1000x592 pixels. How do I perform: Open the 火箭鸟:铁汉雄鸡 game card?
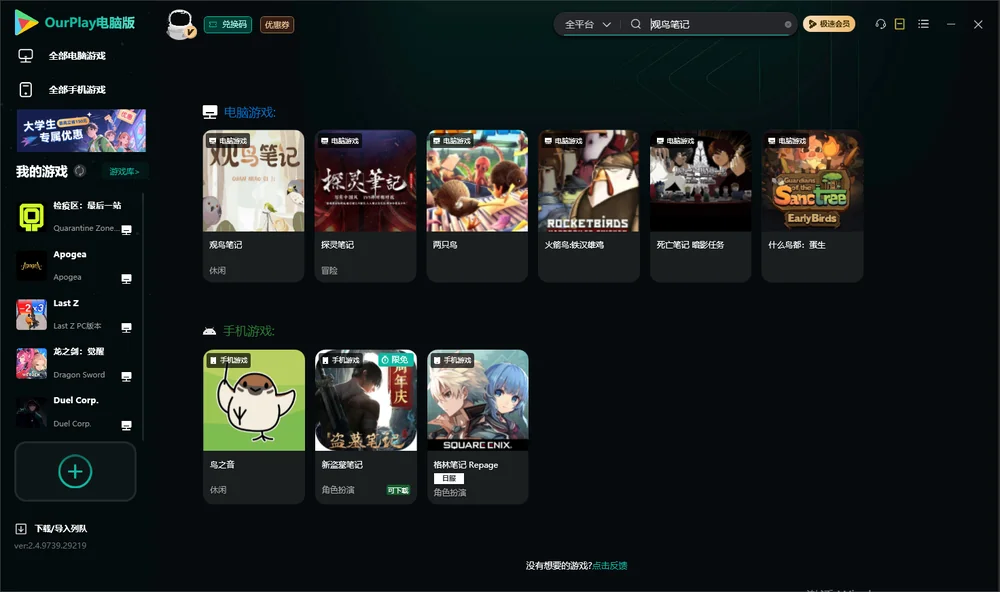[x=589, y=206]
